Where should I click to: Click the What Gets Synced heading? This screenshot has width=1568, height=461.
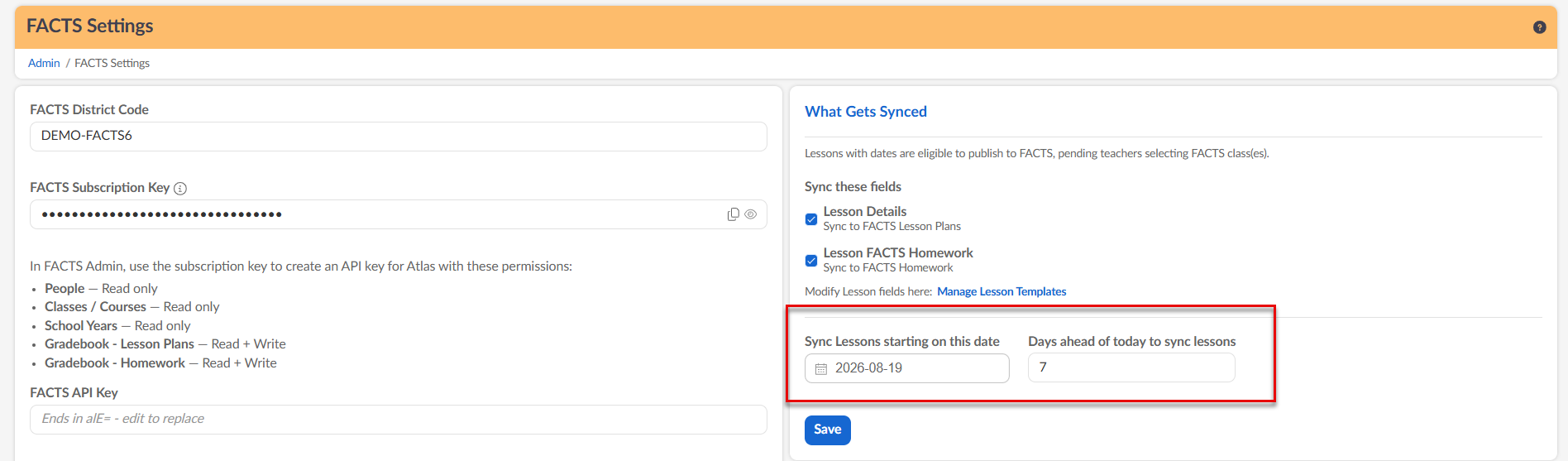pyautogui.click(x=866, y=112)
